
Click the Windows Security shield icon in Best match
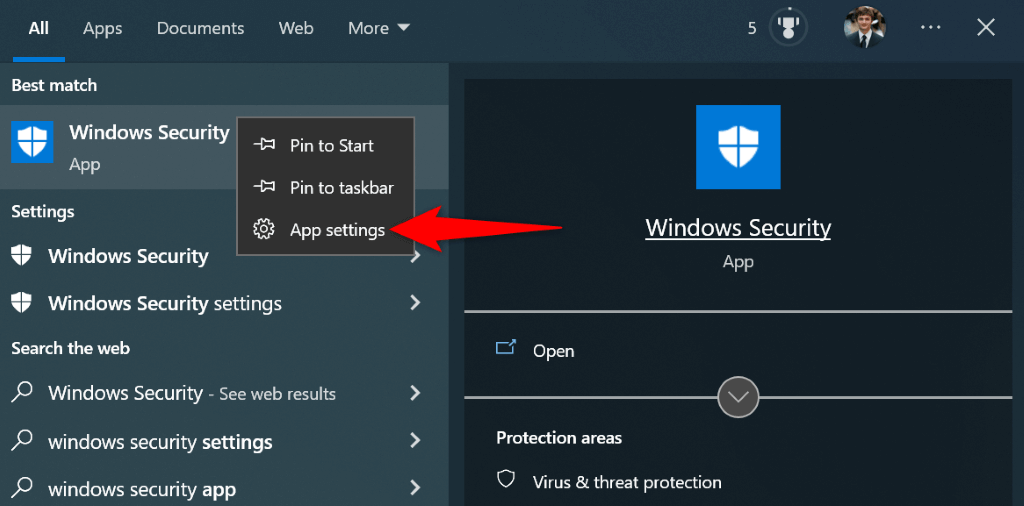pos(32,142)
